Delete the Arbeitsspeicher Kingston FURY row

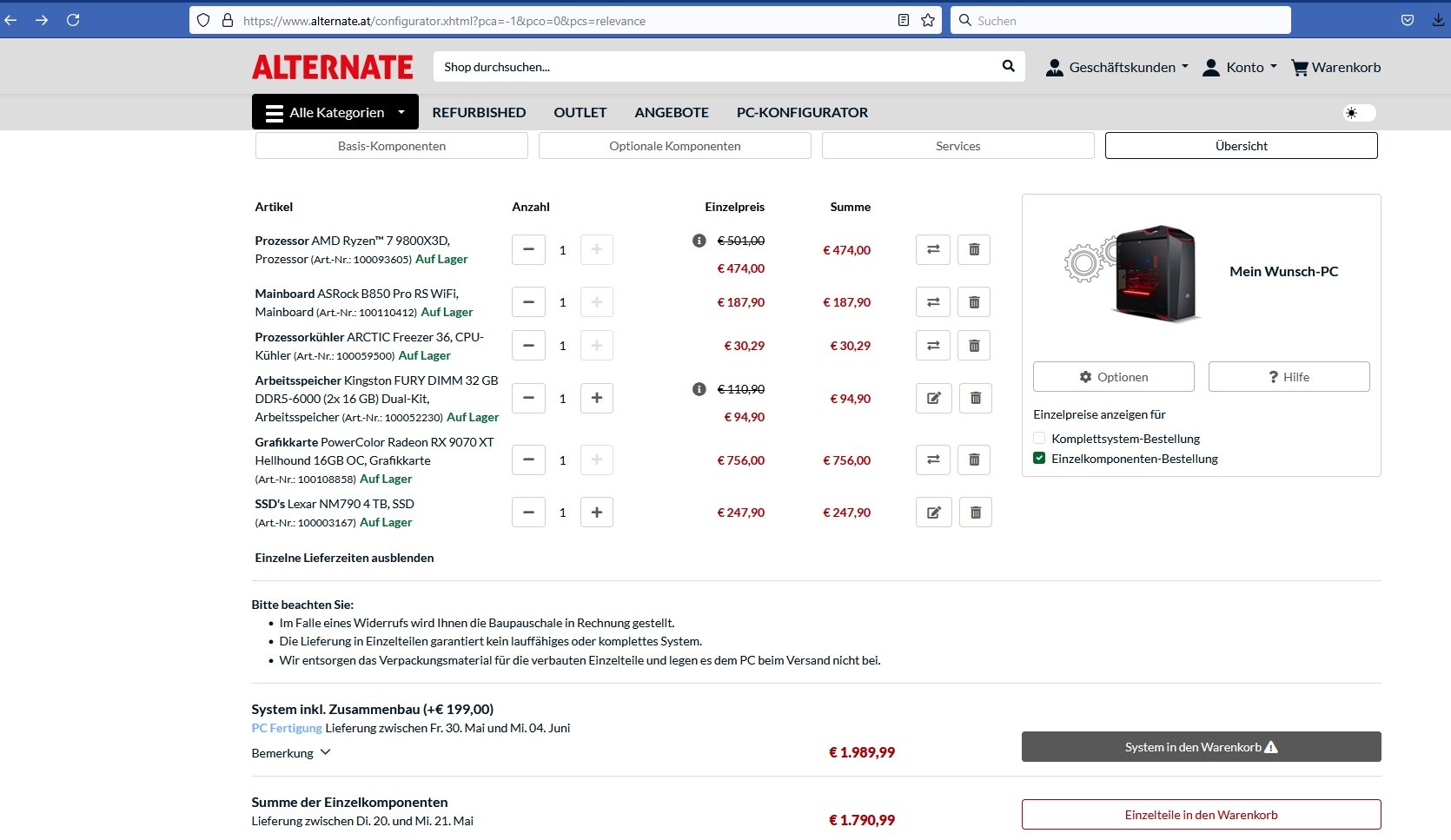[x=976, y=399]
